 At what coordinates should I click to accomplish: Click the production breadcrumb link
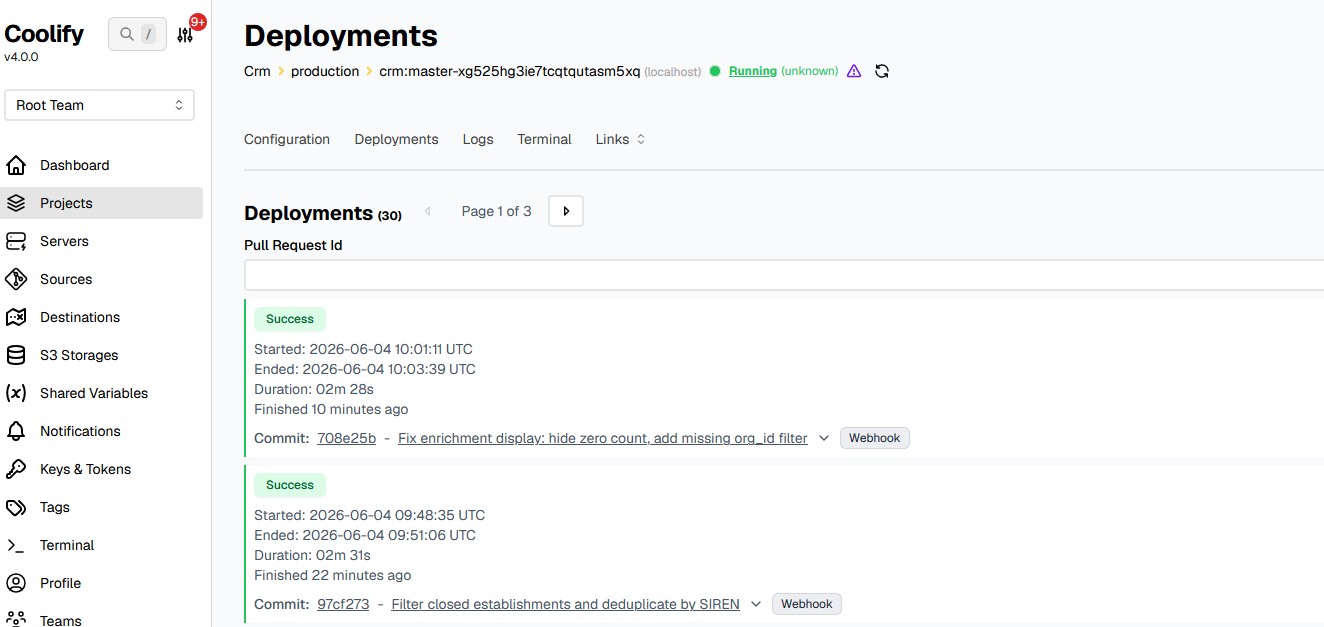pyautogui.click(x=325, y=71)
